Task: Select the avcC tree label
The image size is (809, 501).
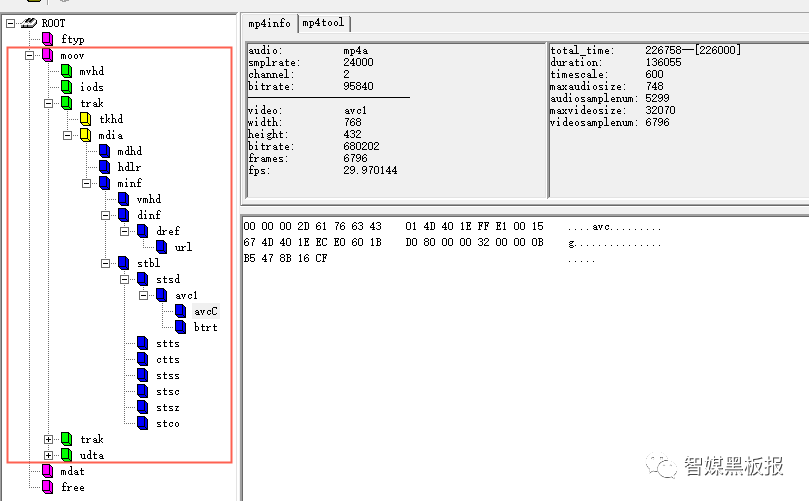Action: (206, 311)
